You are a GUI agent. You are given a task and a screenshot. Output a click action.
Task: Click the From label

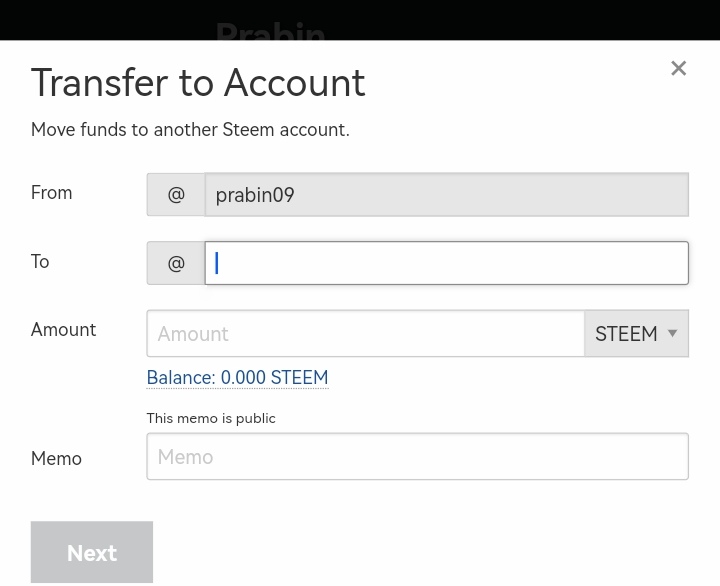[x=51, y=192]
